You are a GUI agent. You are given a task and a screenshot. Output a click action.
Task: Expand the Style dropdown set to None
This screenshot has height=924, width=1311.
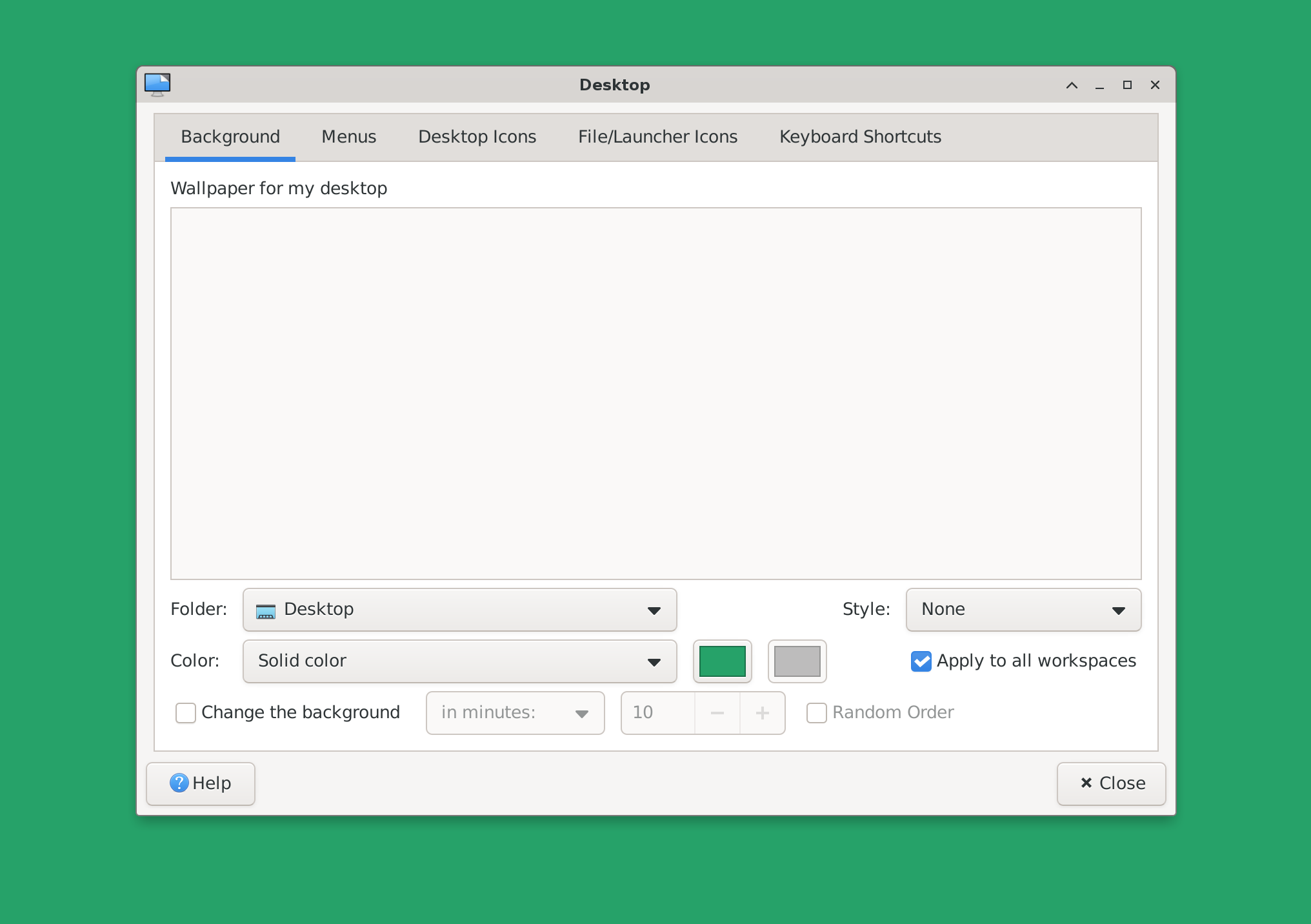pyautogui.click(x=1023, y=610)
